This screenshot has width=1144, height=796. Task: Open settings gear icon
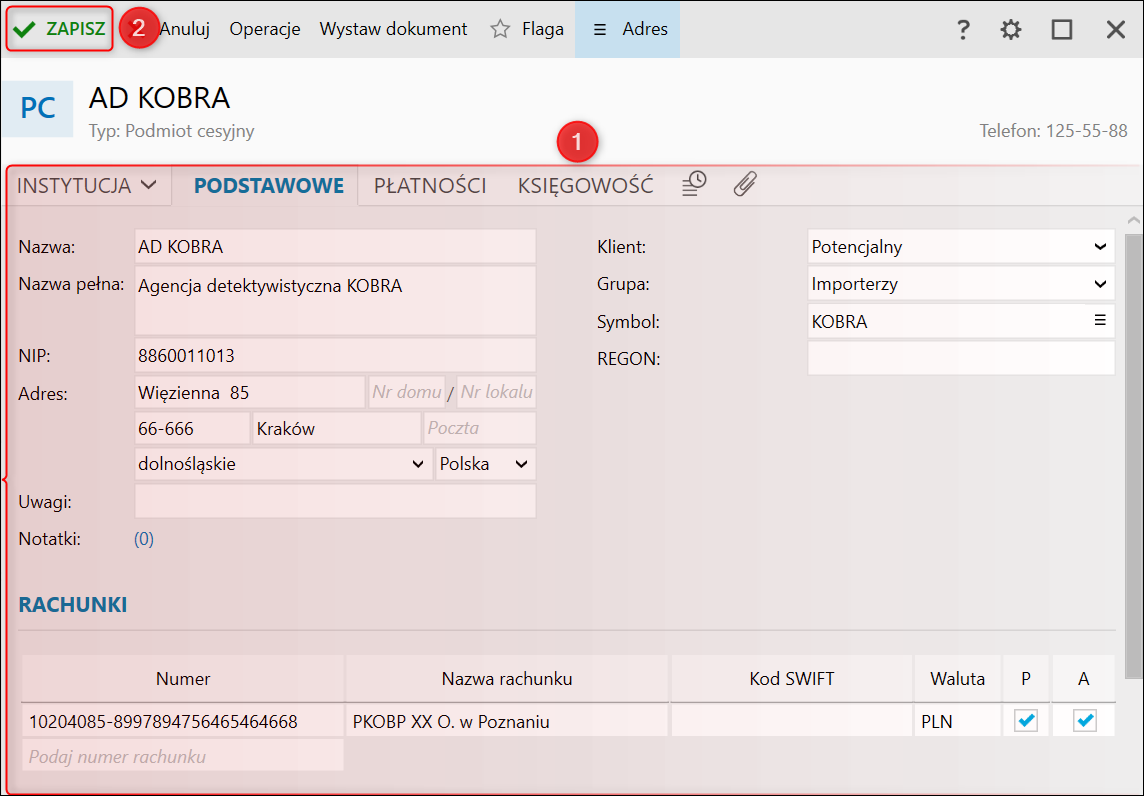1011,29
